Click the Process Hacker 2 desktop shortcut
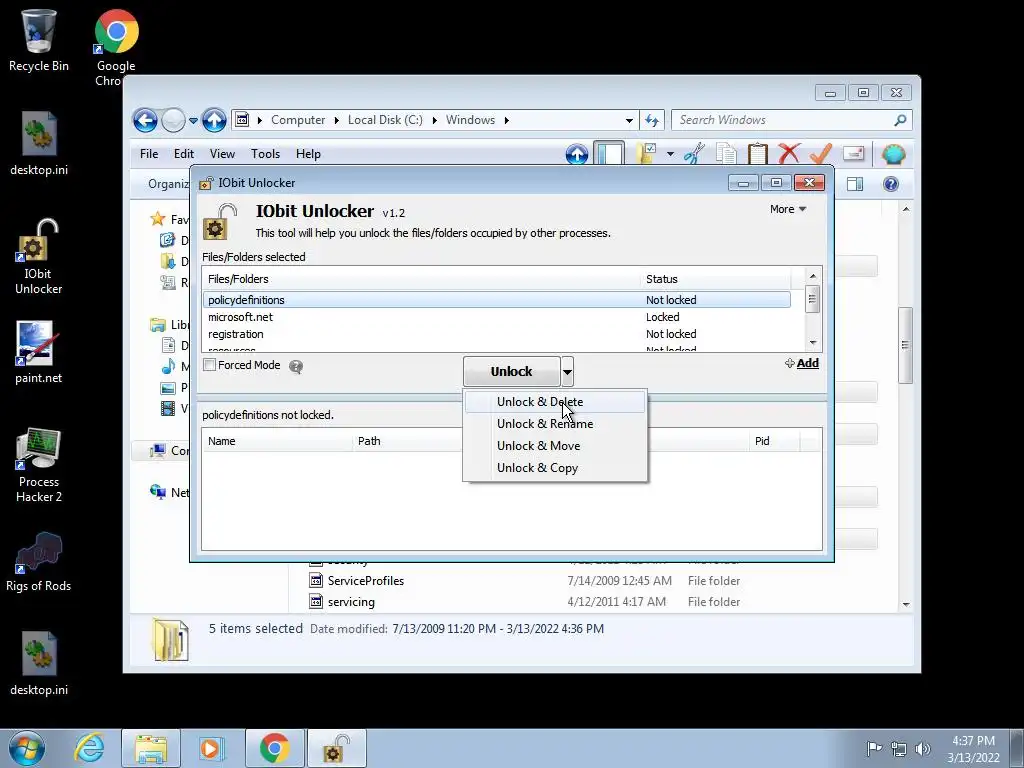This screenshot has width=1024, height=768. pyautogui.click(x=39, y=465)
